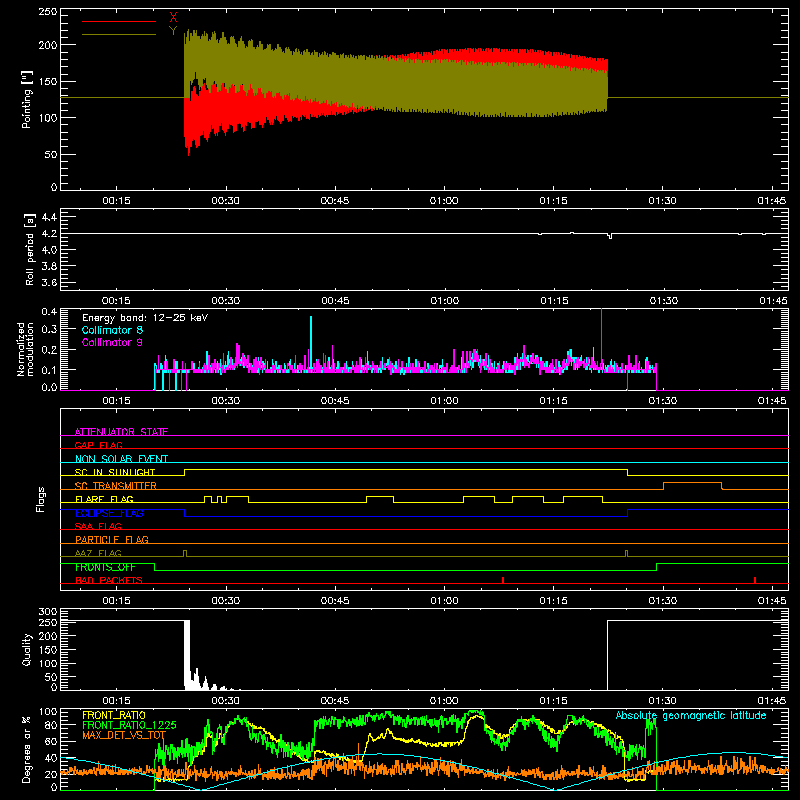Click the orange MAX_DET_VS_TOT legend entry
Image resolution: width=800 pixels, height=800 pixels.
pos(124,735)
